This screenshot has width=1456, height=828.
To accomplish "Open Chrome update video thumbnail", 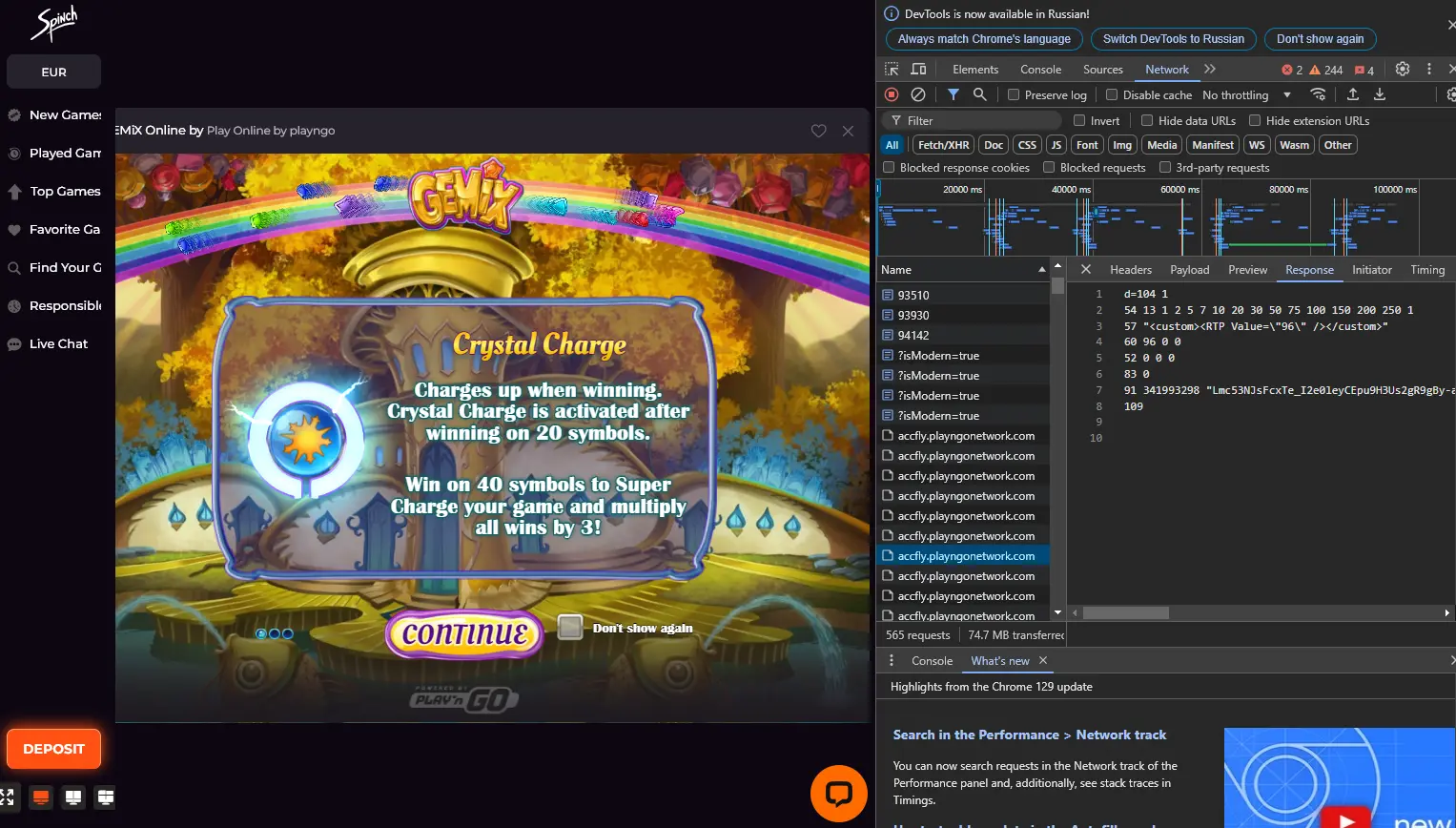I will point(1340,777).
